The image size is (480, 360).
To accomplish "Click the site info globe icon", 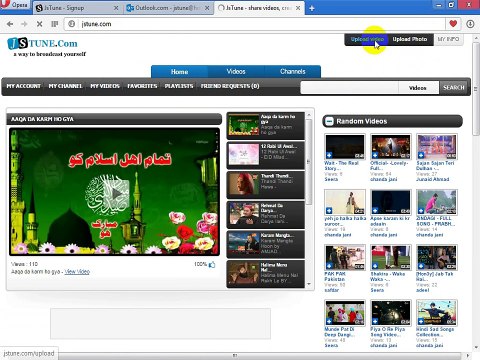I will (x=72, y=24).
